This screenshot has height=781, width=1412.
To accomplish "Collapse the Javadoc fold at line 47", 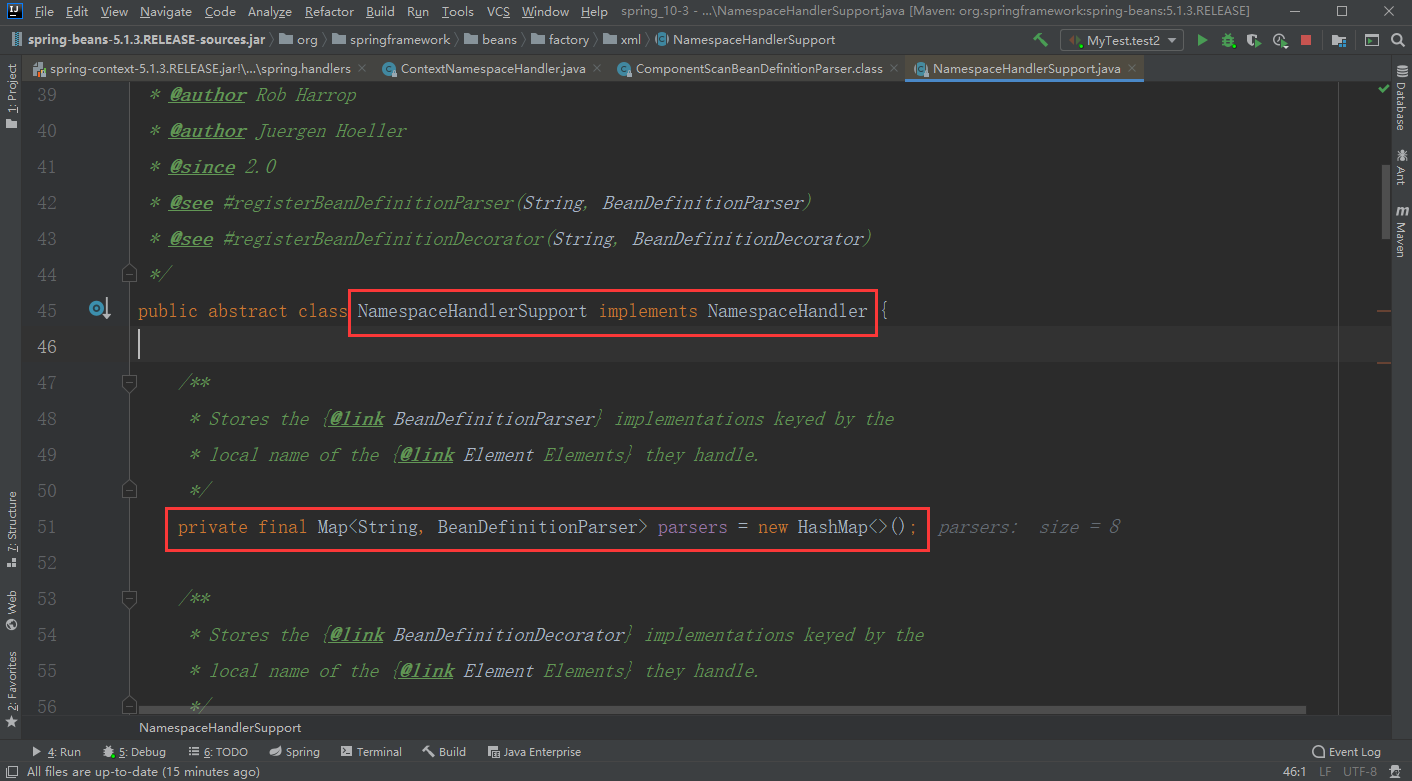I will (129, 382).
